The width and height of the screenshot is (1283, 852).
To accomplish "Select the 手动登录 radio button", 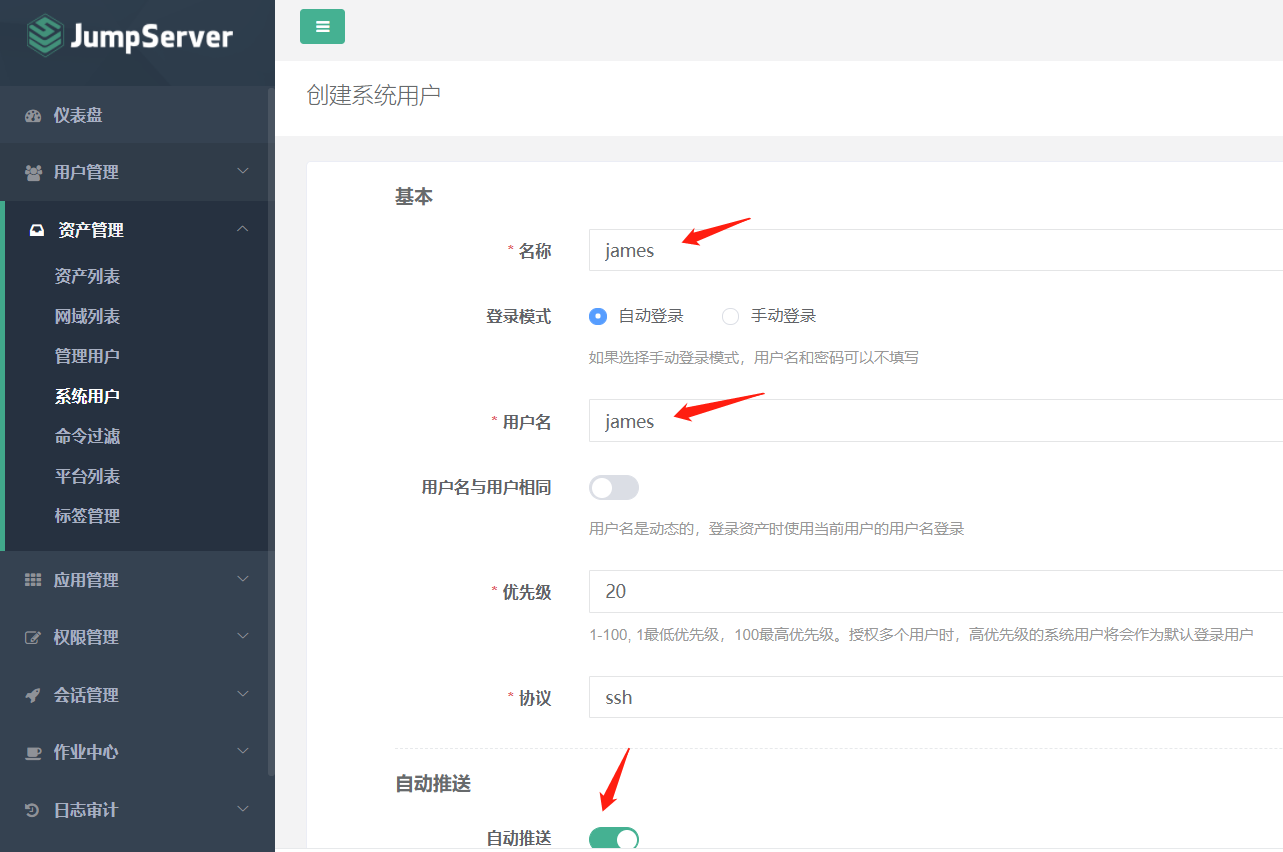I will [x=730, y=316].
